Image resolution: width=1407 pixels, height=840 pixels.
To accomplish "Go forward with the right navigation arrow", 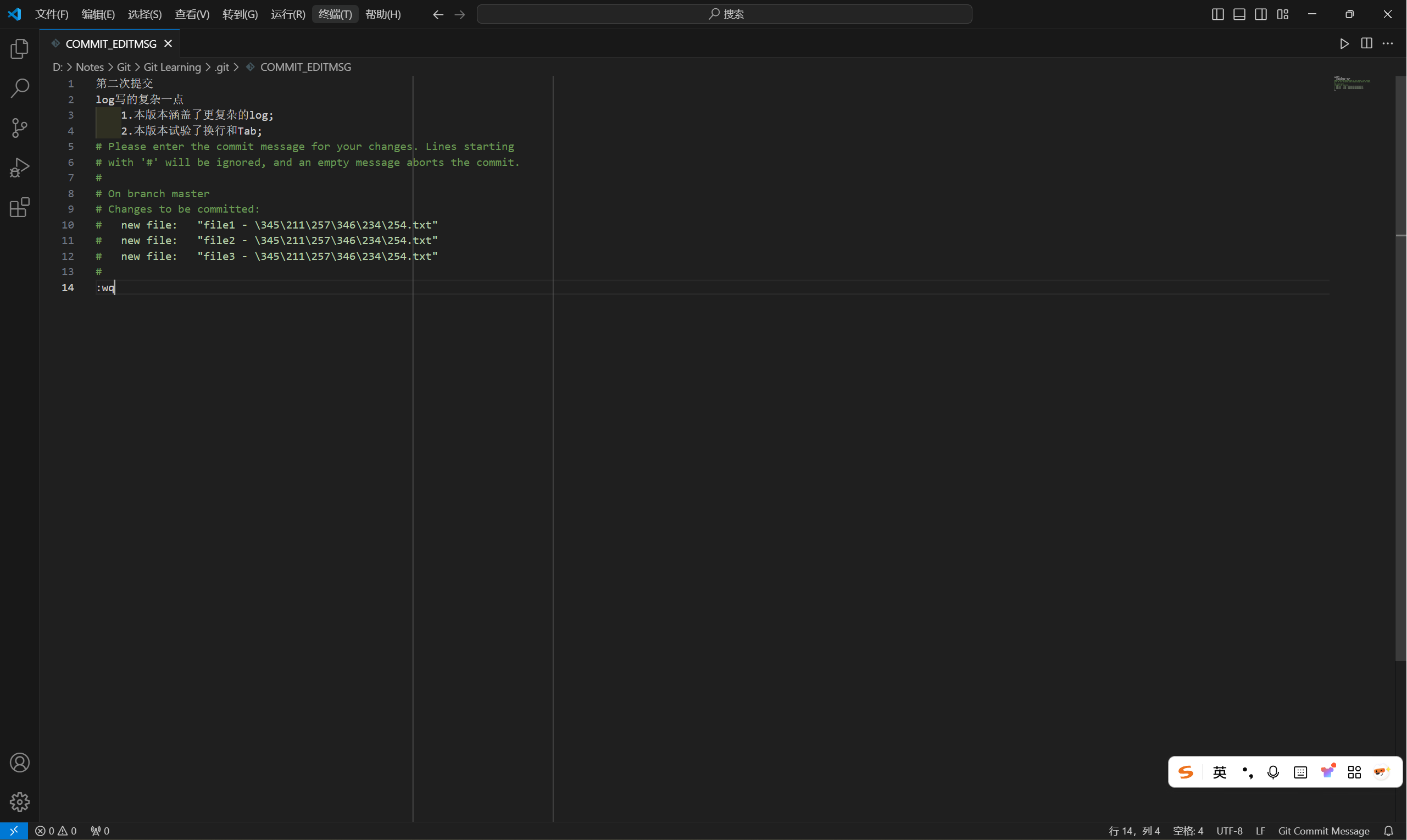I will pyautogui.click(x=459, y=14).
